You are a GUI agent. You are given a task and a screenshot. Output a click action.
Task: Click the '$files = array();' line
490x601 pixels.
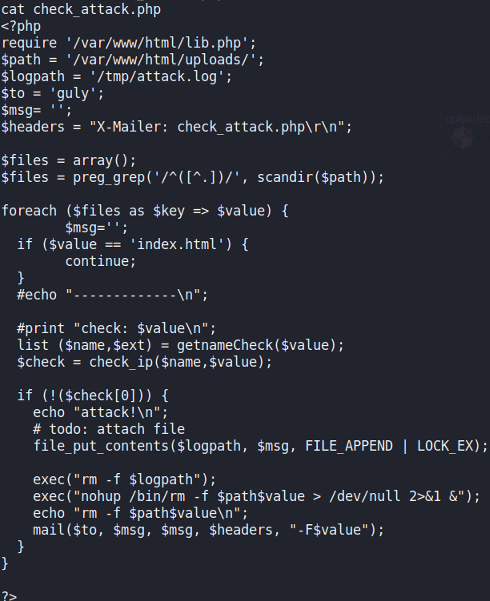pyautogui.click(x=69, y=160)
